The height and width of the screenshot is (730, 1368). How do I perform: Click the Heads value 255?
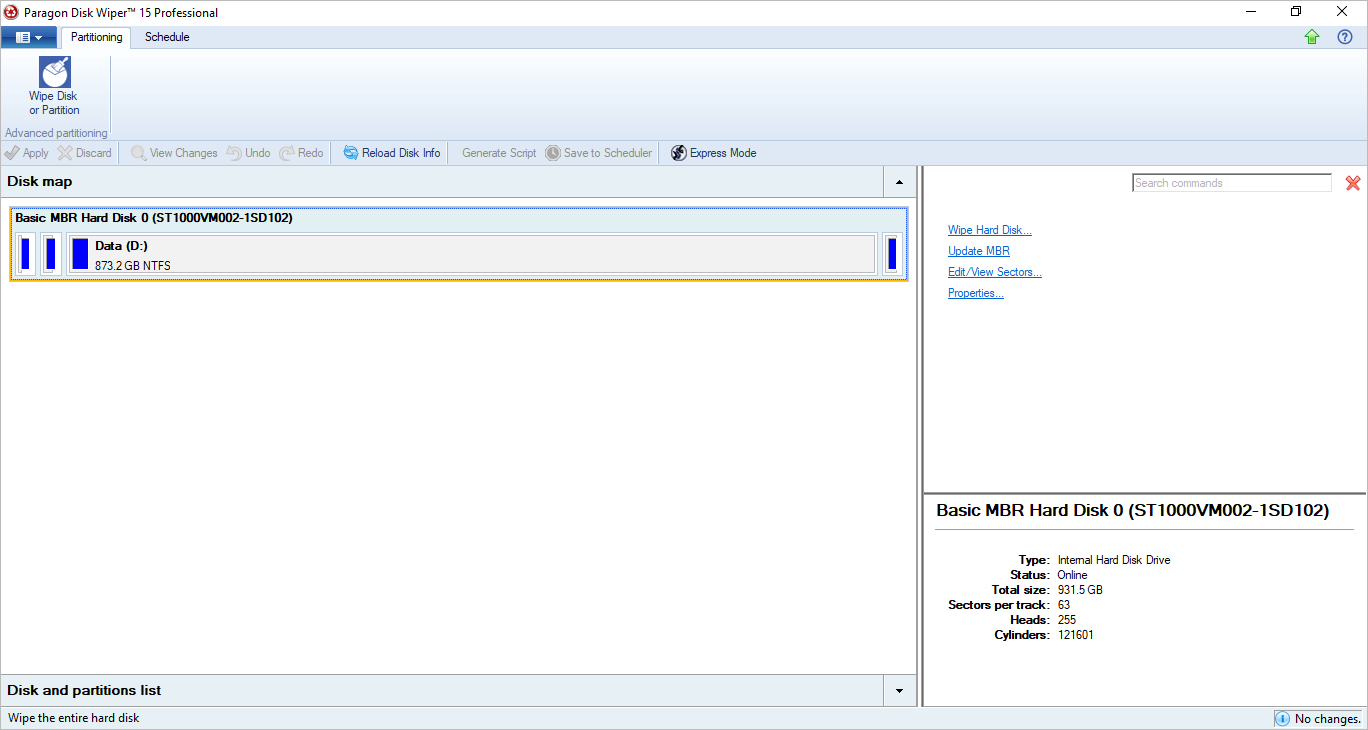pos(1067,620)
